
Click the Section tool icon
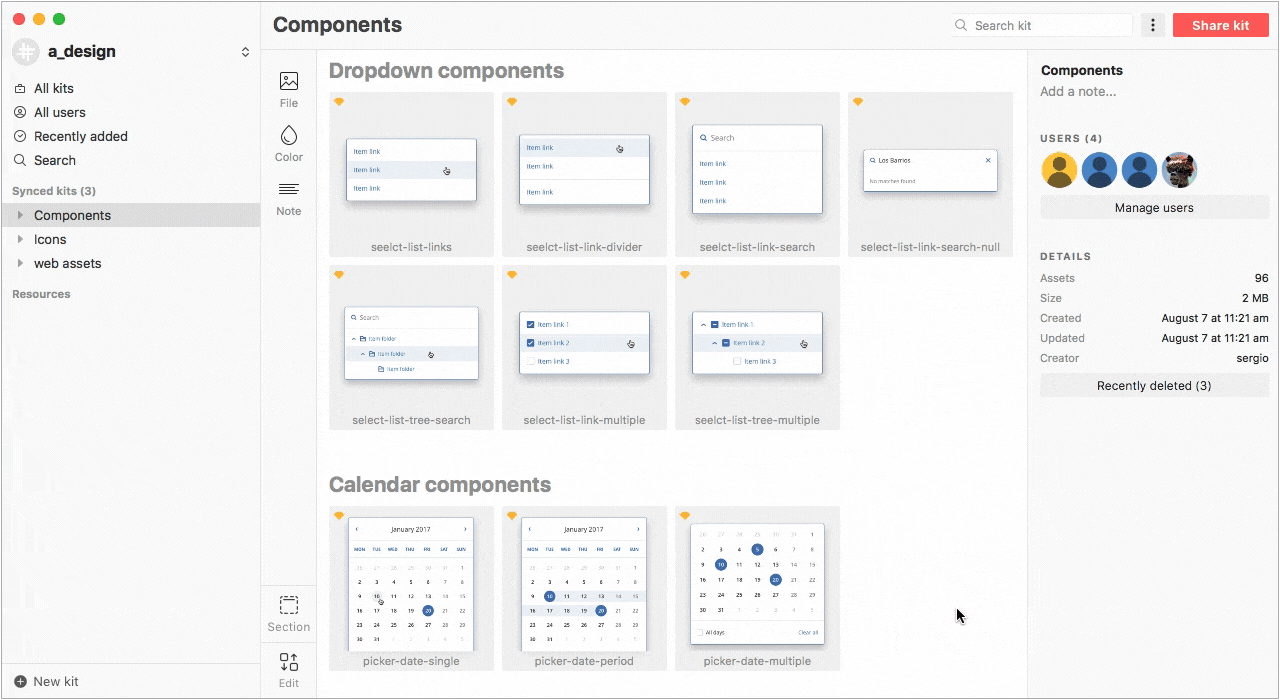[x=289, y=606]
